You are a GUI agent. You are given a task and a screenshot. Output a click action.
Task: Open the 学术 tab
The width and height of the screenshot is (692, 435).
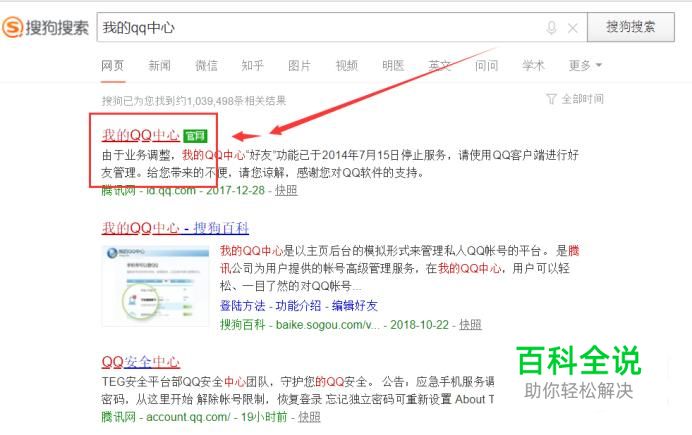tap(533, 66)
